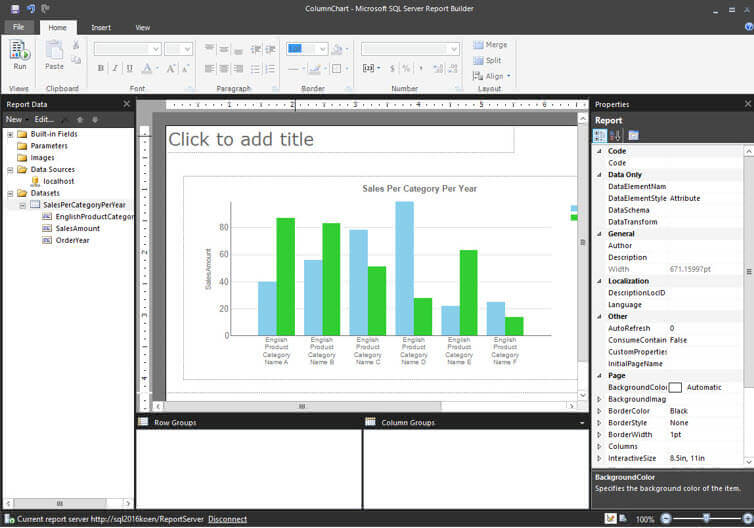Toggle Italic formatting

click(x=115, y=68)
